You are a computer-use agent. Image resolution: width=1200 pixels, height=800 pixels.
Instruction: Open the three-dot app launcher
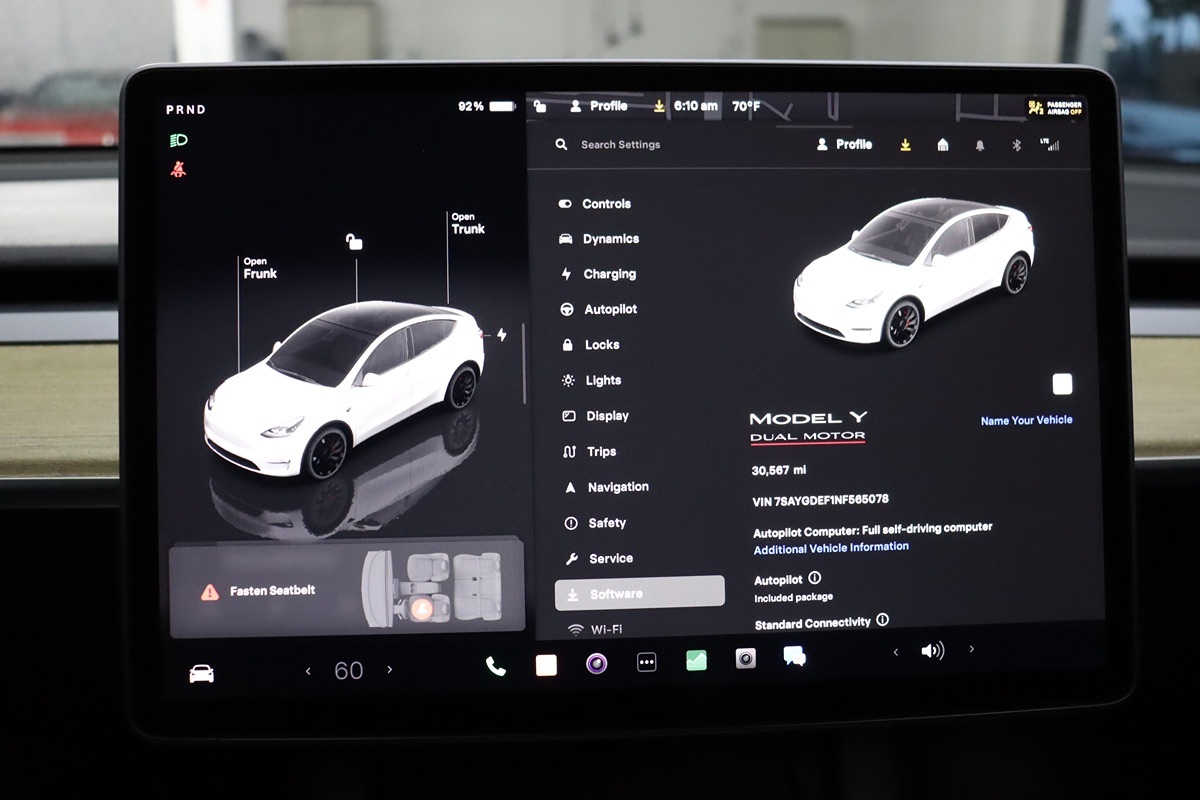pos(647,662)
